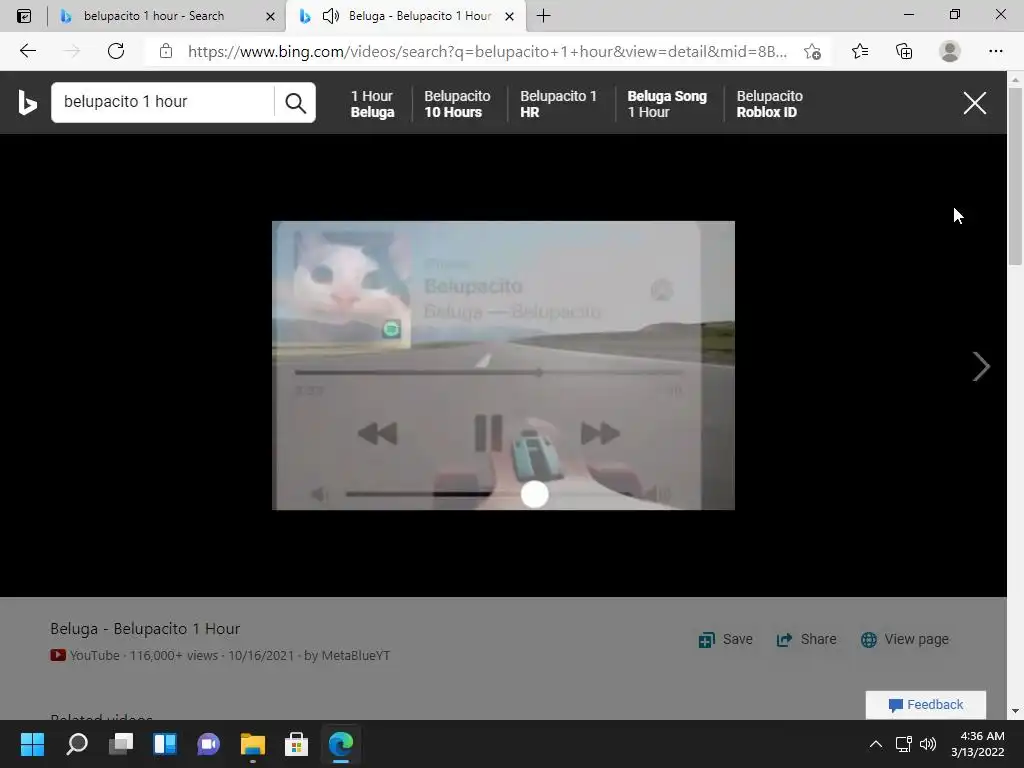Click the address bar URL
1024x768 pixels.
click(487, 52)
